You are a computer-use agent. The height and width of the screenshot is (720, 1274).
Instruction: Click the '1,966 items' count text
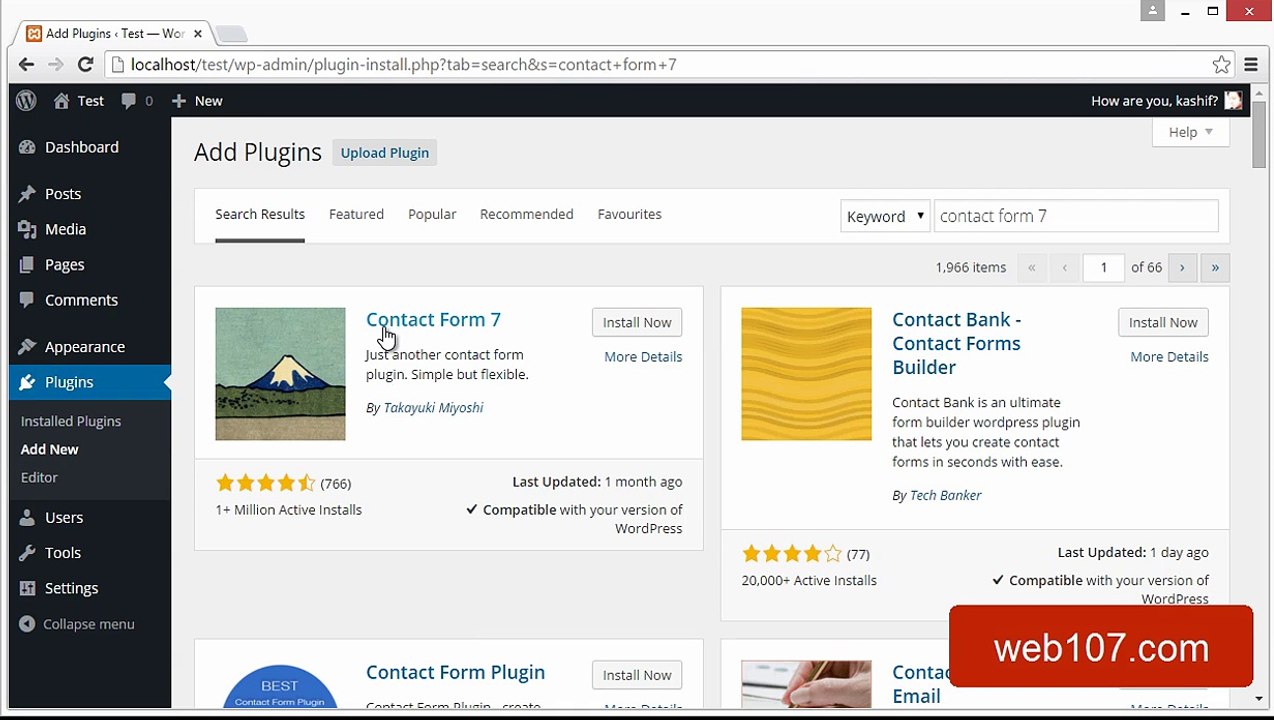(970, 267)
